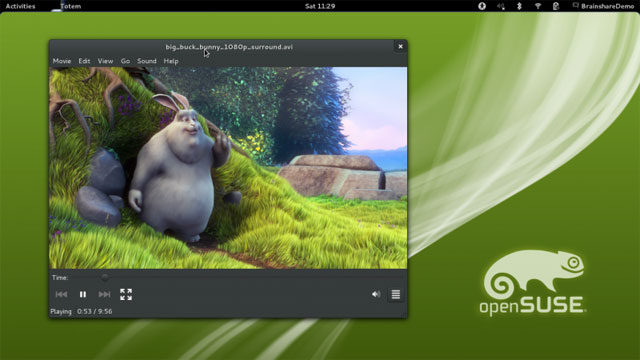Open the Bluetooth status icon
The width and height of the screenshot is (640, 360).
coord(519,6)
